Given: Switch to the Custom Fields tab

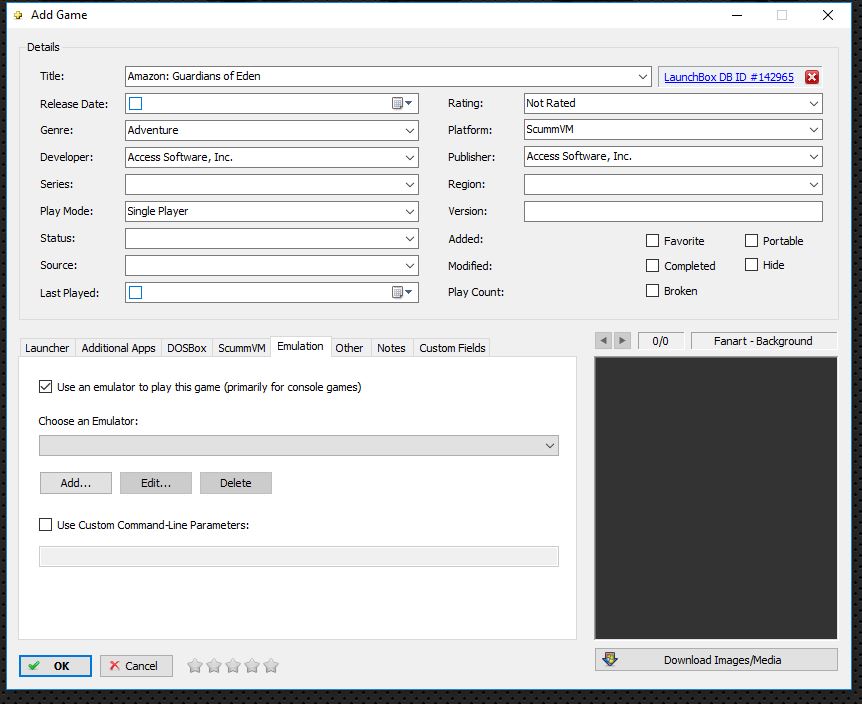Looking at the screenshot, I should [x=452, y=348].
